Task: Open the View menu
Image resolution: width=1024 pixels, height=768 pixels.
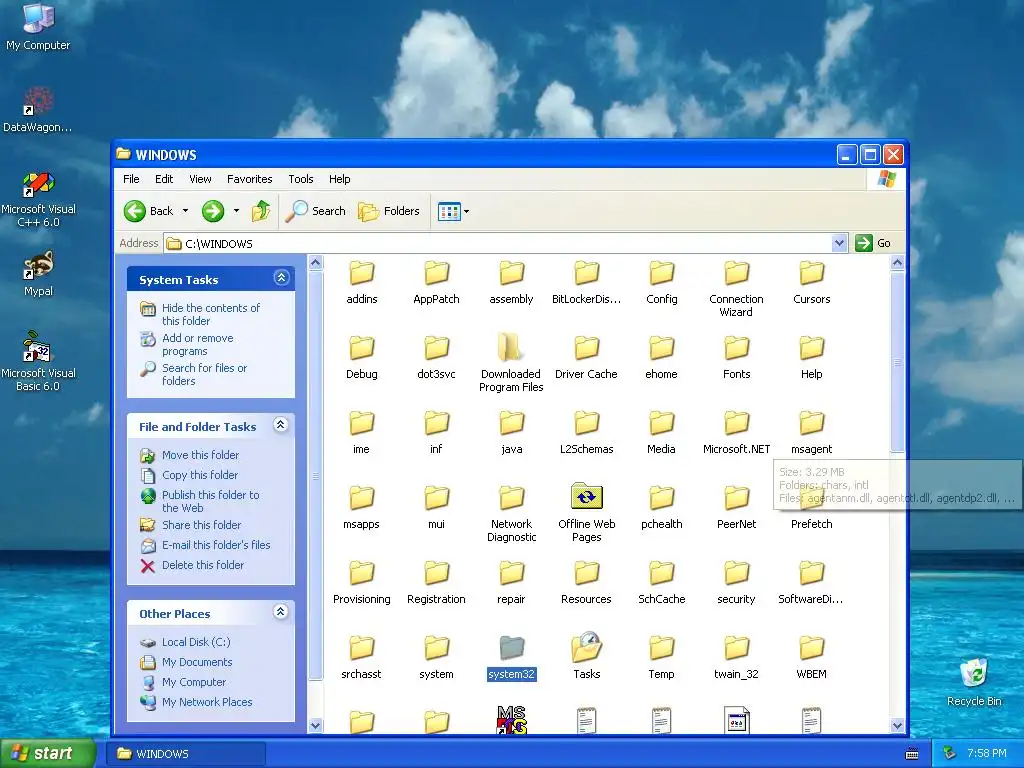Action: [x=200, y=179]
